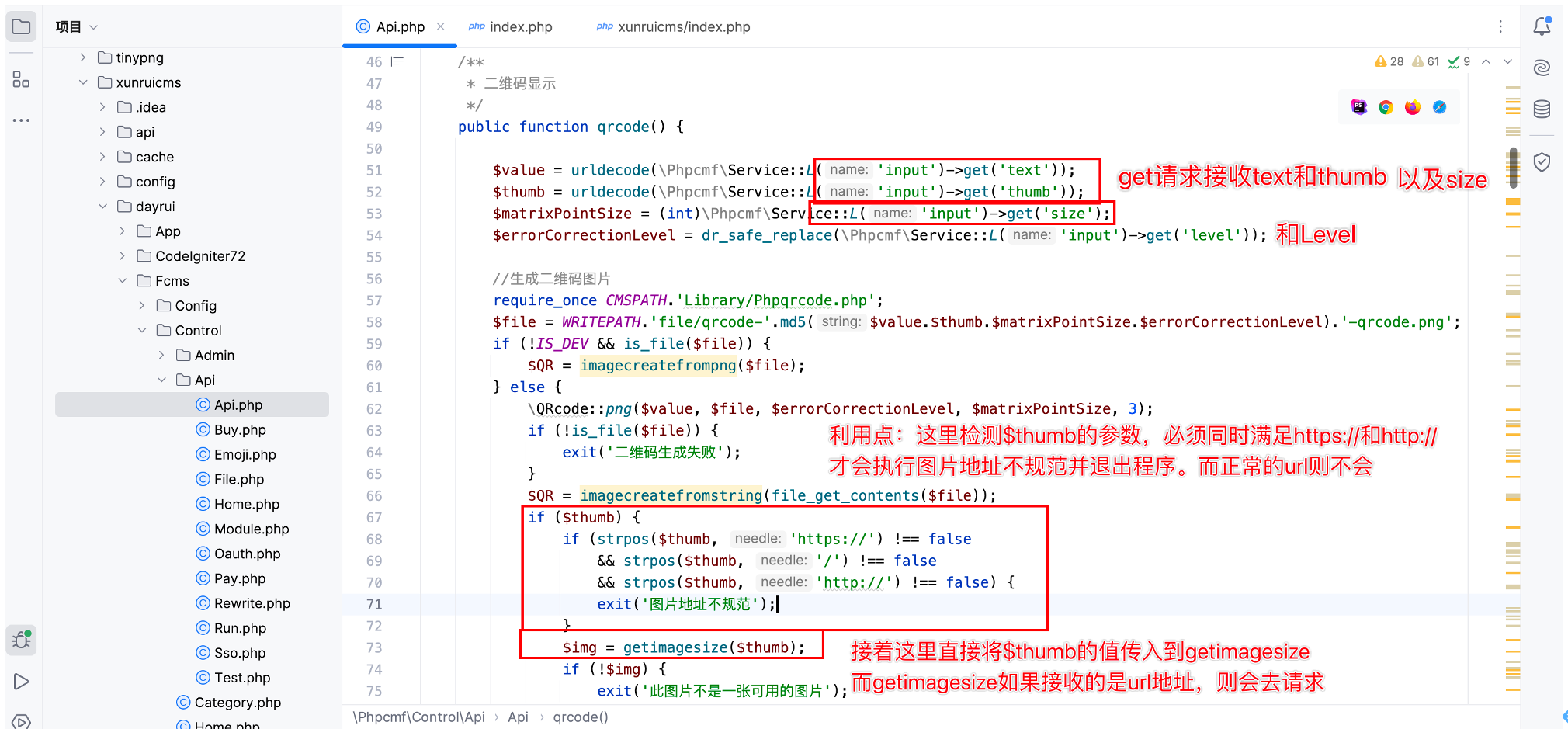The width and height of the screenshot is (1568, 736).
Task: Click the qrcode function name on line 49
Action: click(623, 127)
